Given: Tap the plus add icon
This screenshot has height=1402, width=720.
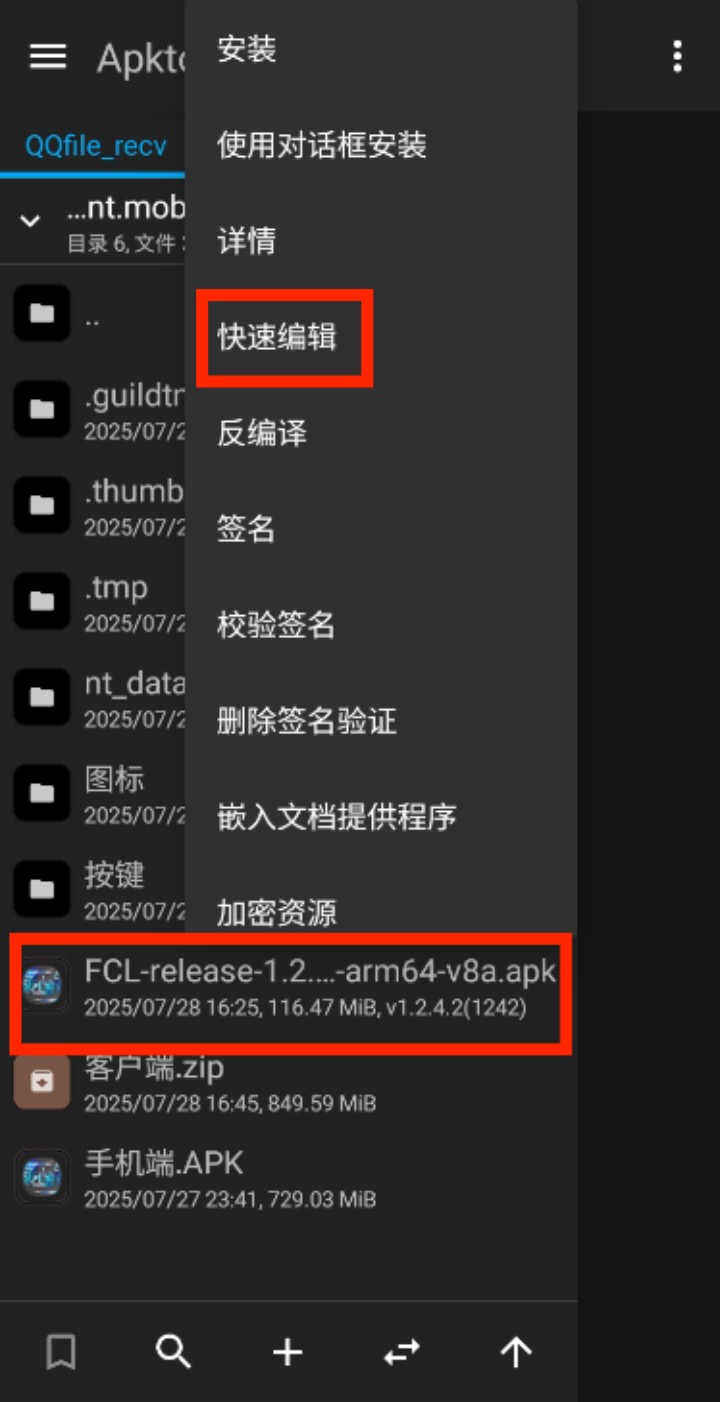Looking at the screenshot, I should tap(287, 1353).
